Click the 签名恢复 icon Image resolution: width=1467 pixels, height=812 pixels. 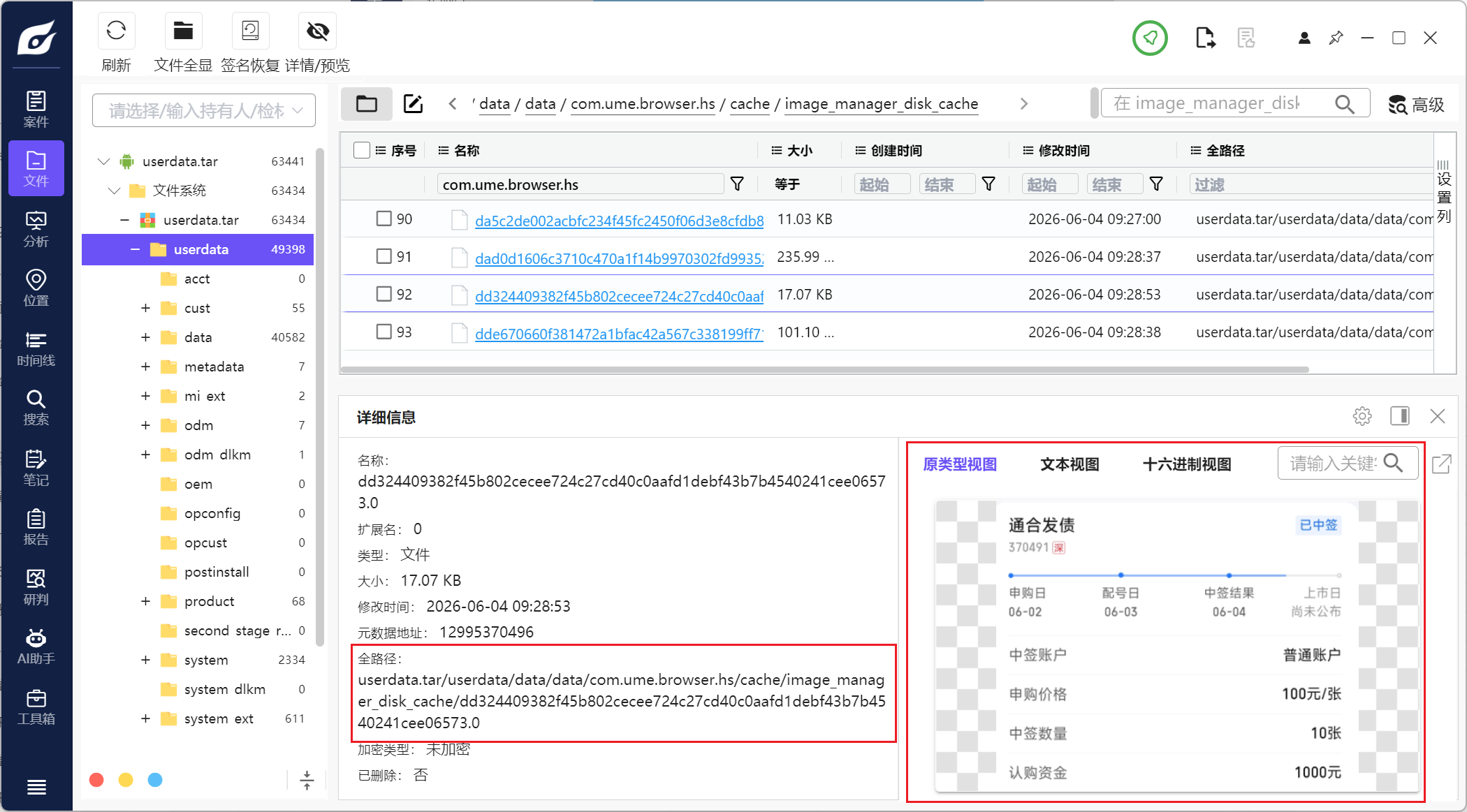coord(250,31)
